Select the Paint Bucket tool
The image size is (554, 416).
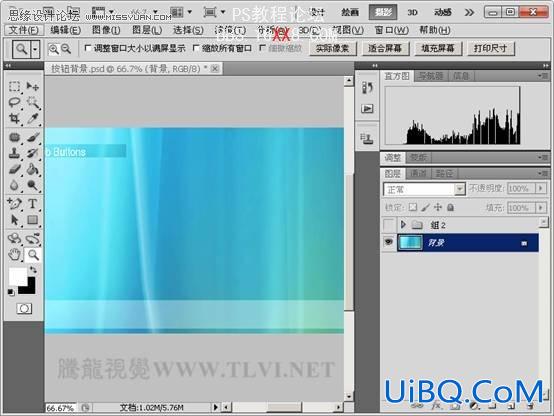pos(33,169)
